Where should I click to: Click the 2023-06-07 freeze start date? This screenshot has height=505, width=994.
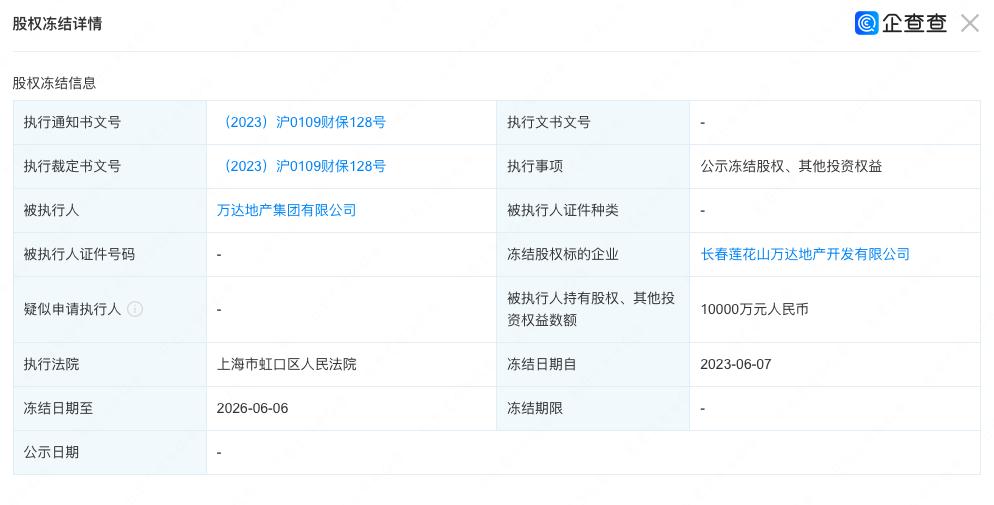[x=735, y=364]
